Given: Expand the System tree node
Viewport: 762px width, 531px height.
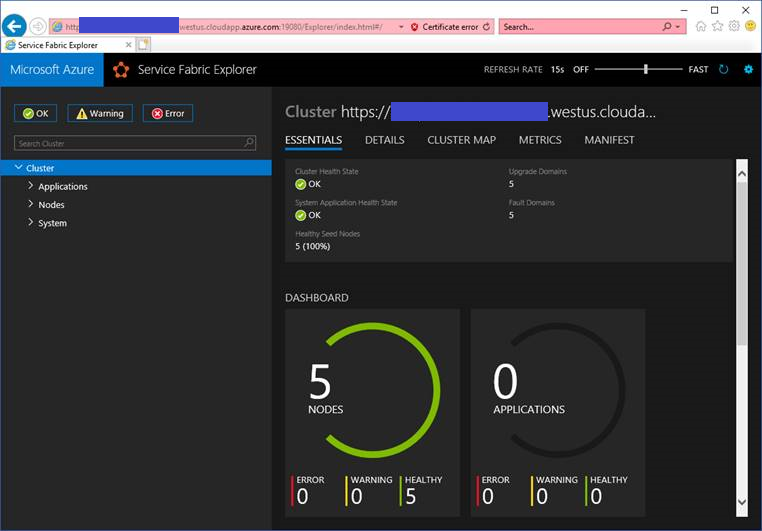Looking at the screenshot, I should click(x=31, y=222).
